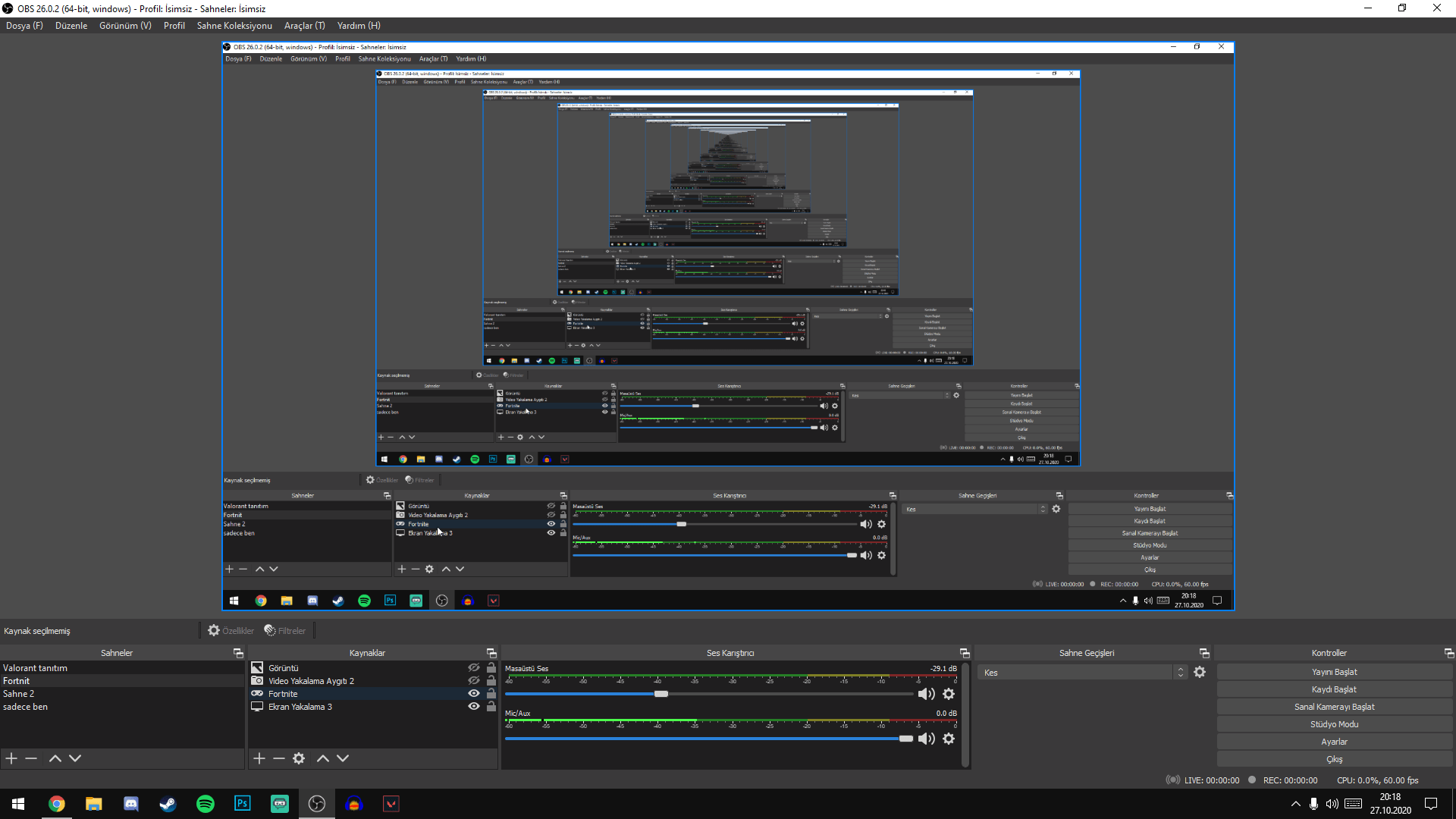Move selected source up arrow
1456x819 pixels.
[322, 758]
